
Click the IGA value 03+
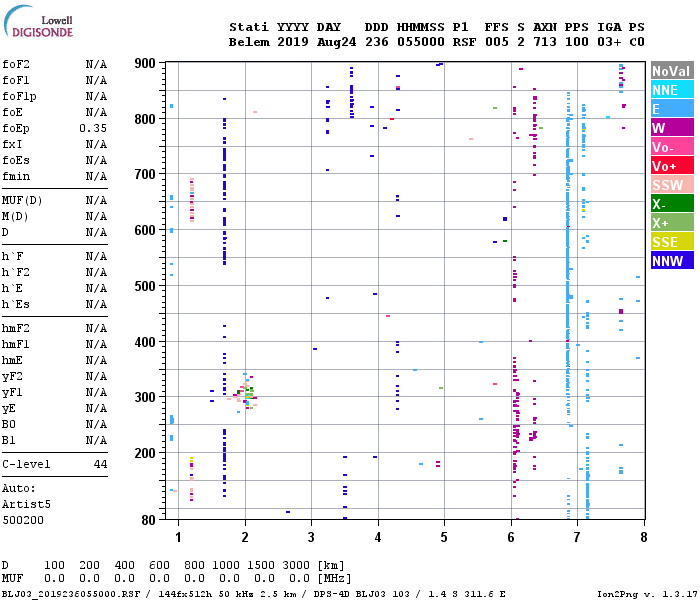609,42
